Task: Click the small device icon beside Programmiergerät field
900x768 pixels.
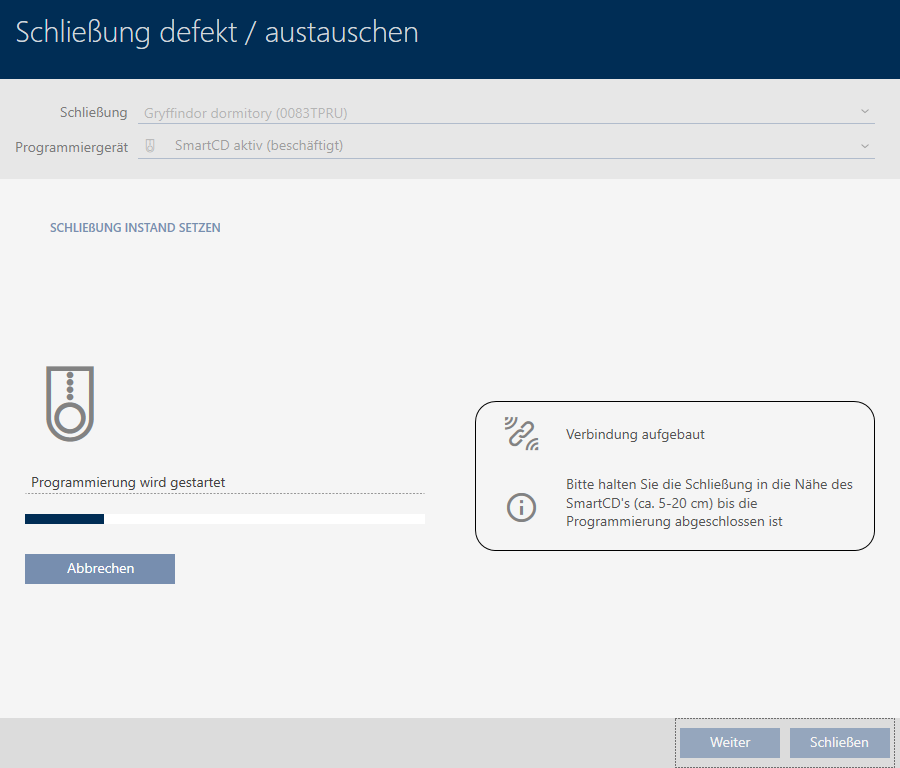Action: tap(150, 146)
